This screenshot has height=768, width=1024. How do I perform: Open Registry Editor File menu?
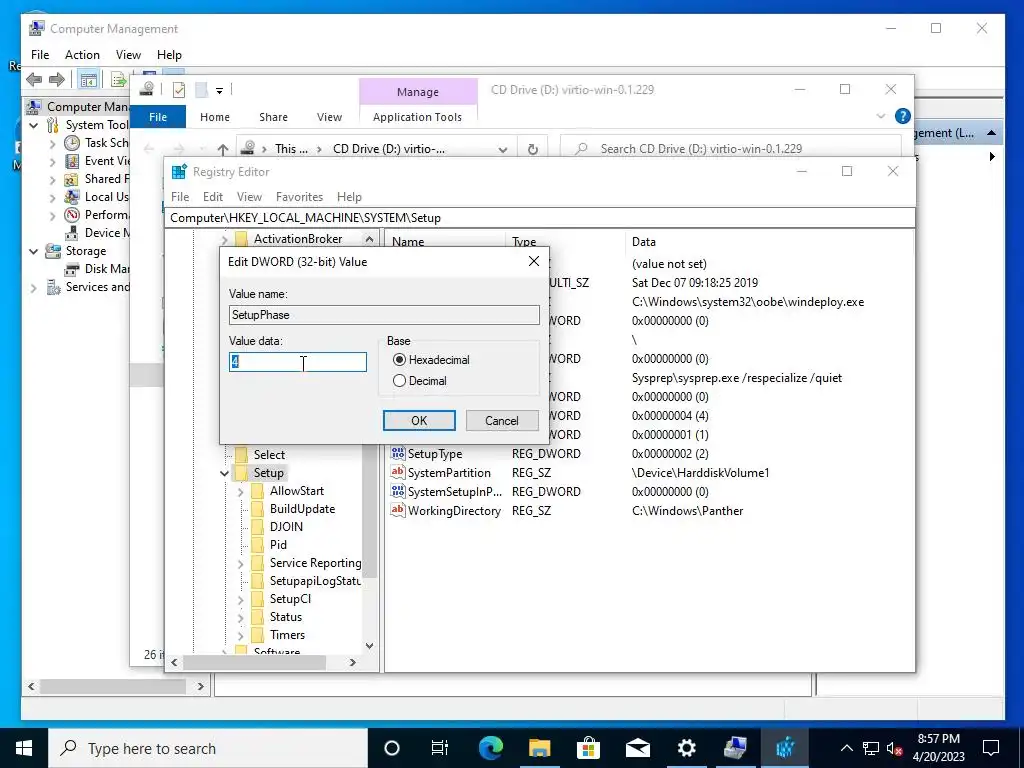(180, 197)
